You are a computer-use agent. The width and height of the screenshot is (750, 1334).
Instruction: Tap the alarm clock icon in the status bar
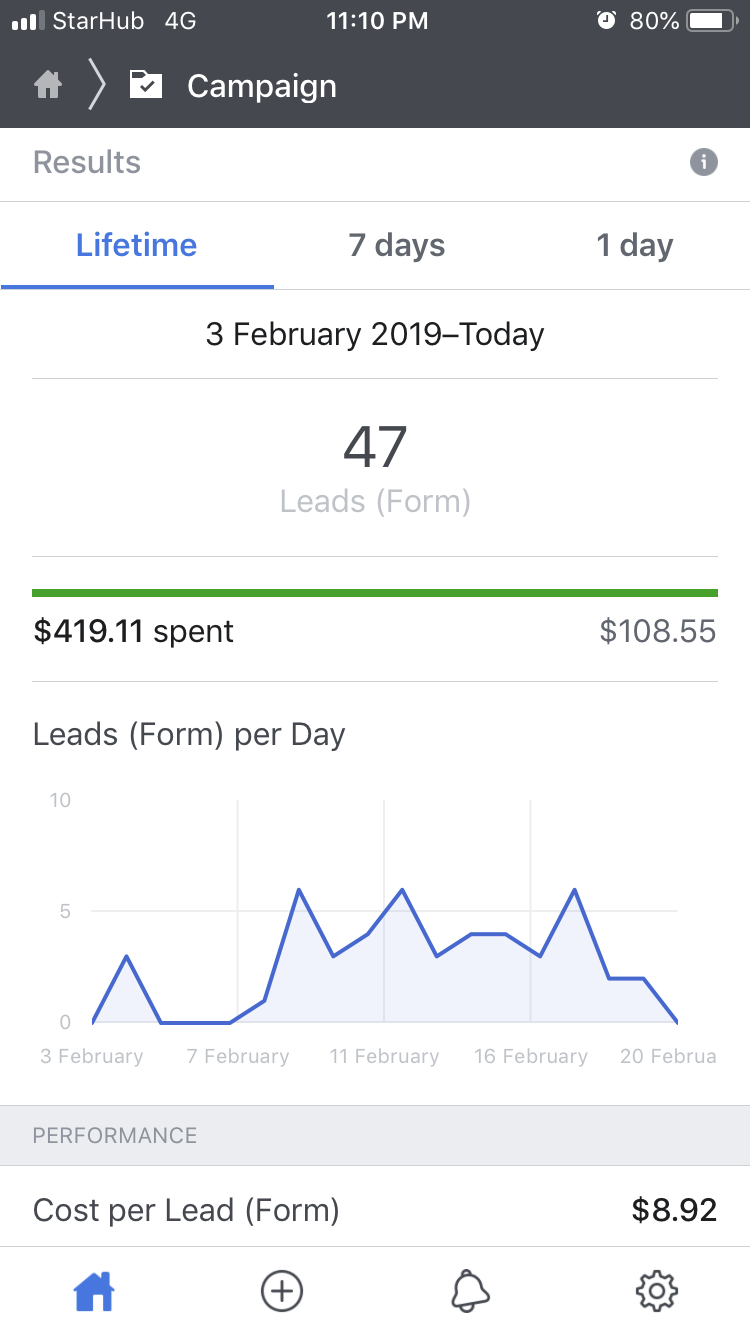coord(606,20)
